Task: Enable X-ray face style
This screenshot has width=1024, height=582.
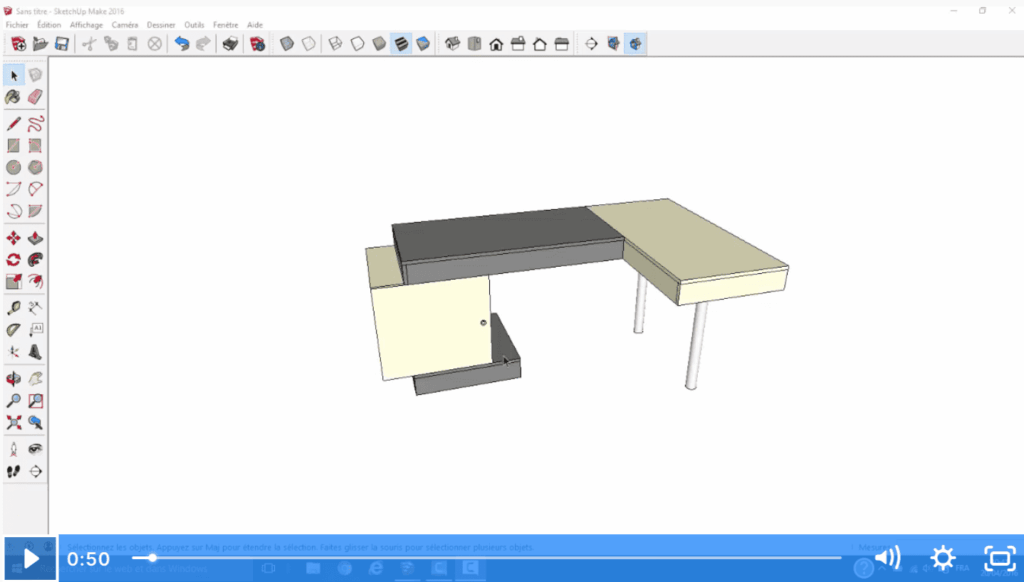Action: (287, 44)
